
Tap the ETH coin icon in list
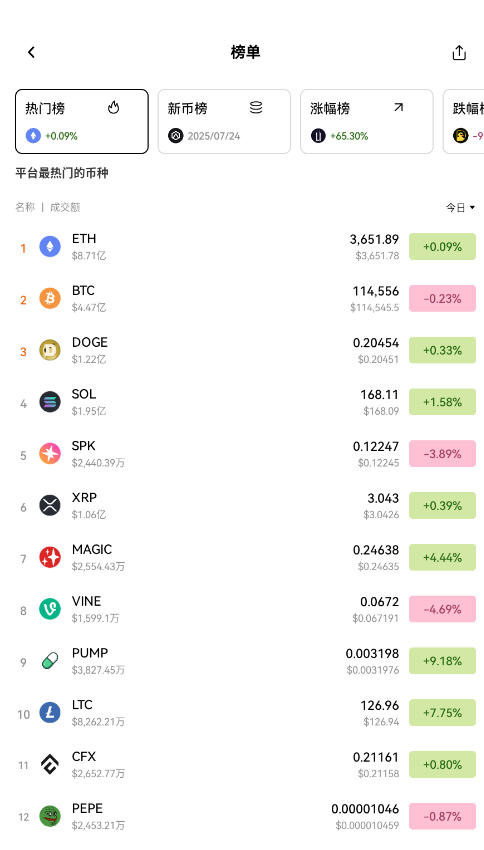50,247
